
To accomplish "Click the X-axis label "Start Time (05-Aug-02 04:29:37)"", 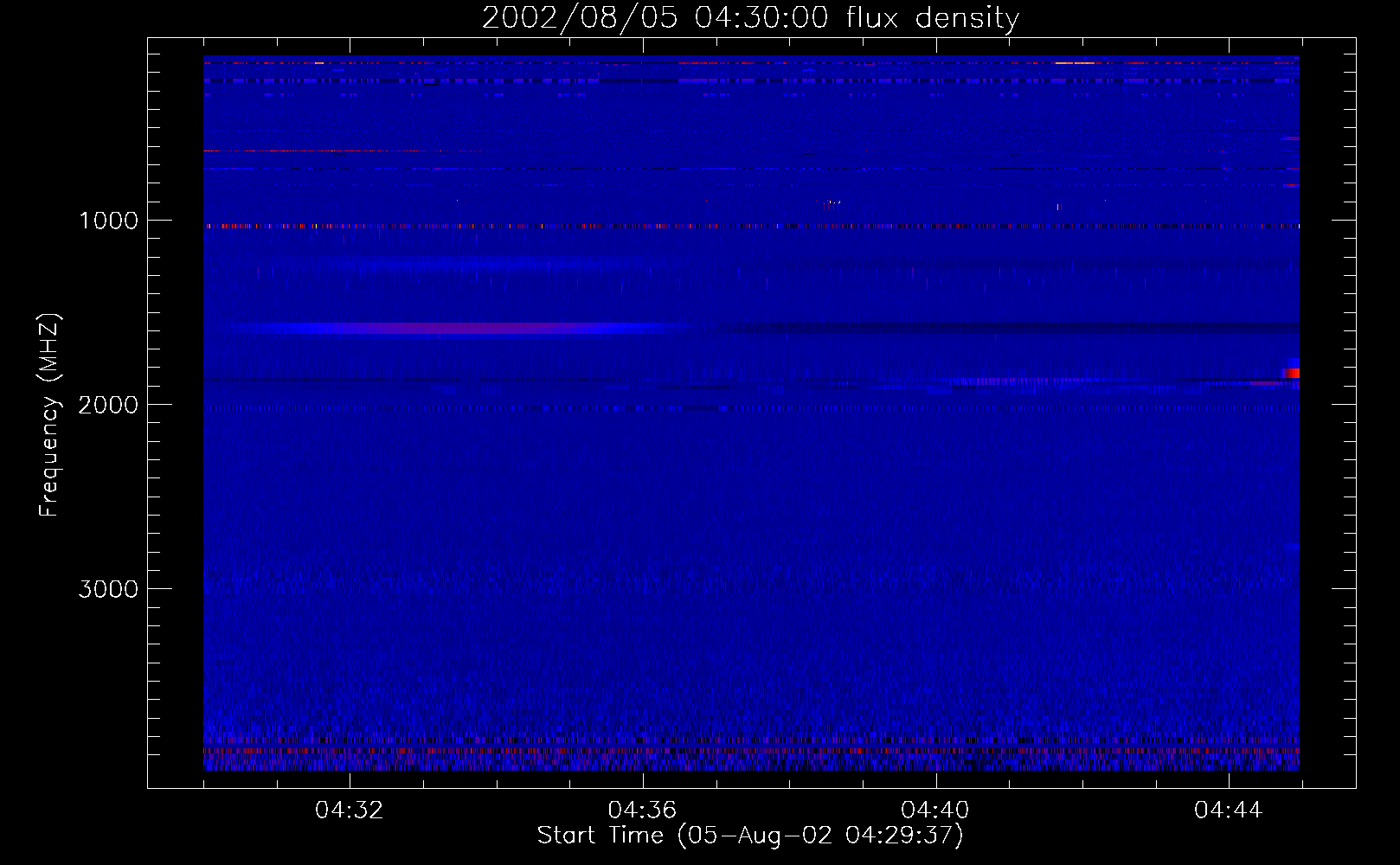I will tap(750, 835).
